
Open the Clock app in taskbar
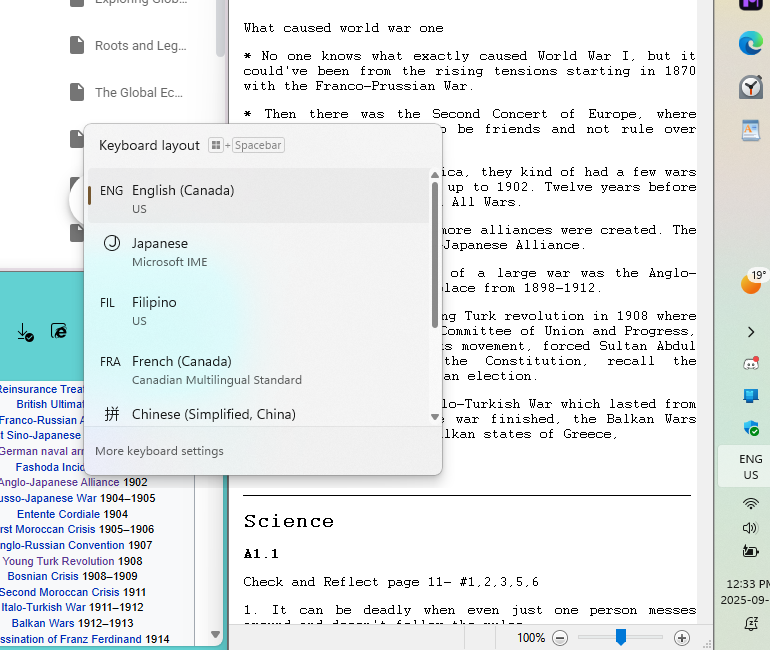click(x=750, y=87)
